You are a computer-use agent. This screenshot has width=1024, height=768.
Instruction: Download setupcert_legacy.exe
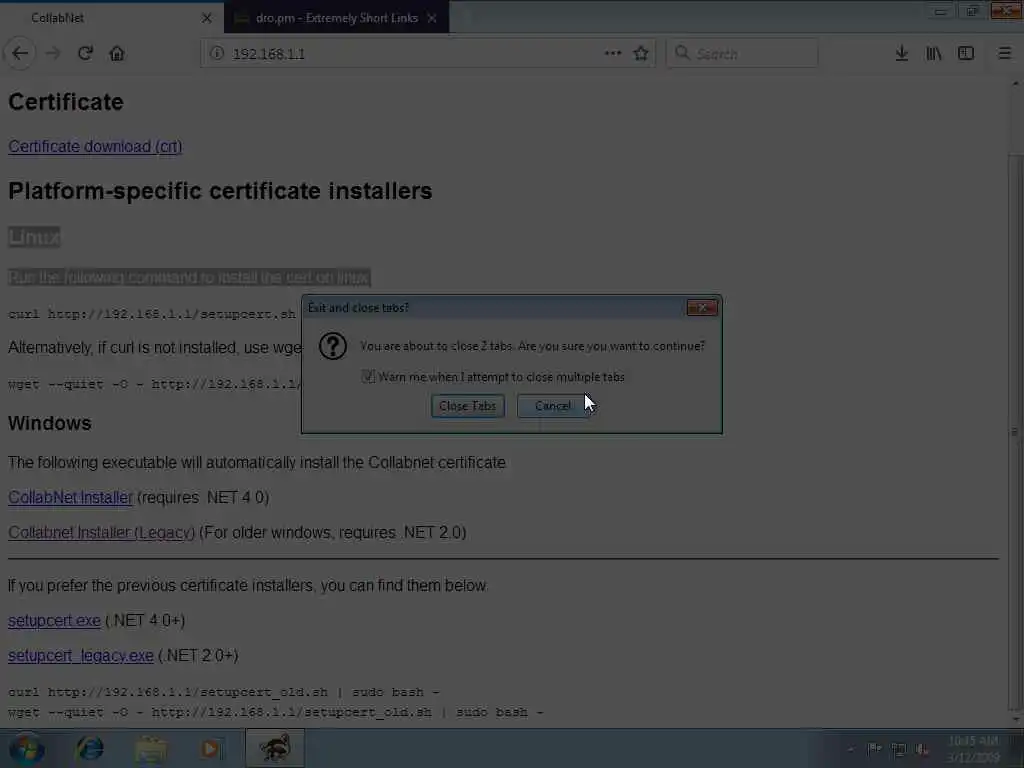click(x=81, y=656)
